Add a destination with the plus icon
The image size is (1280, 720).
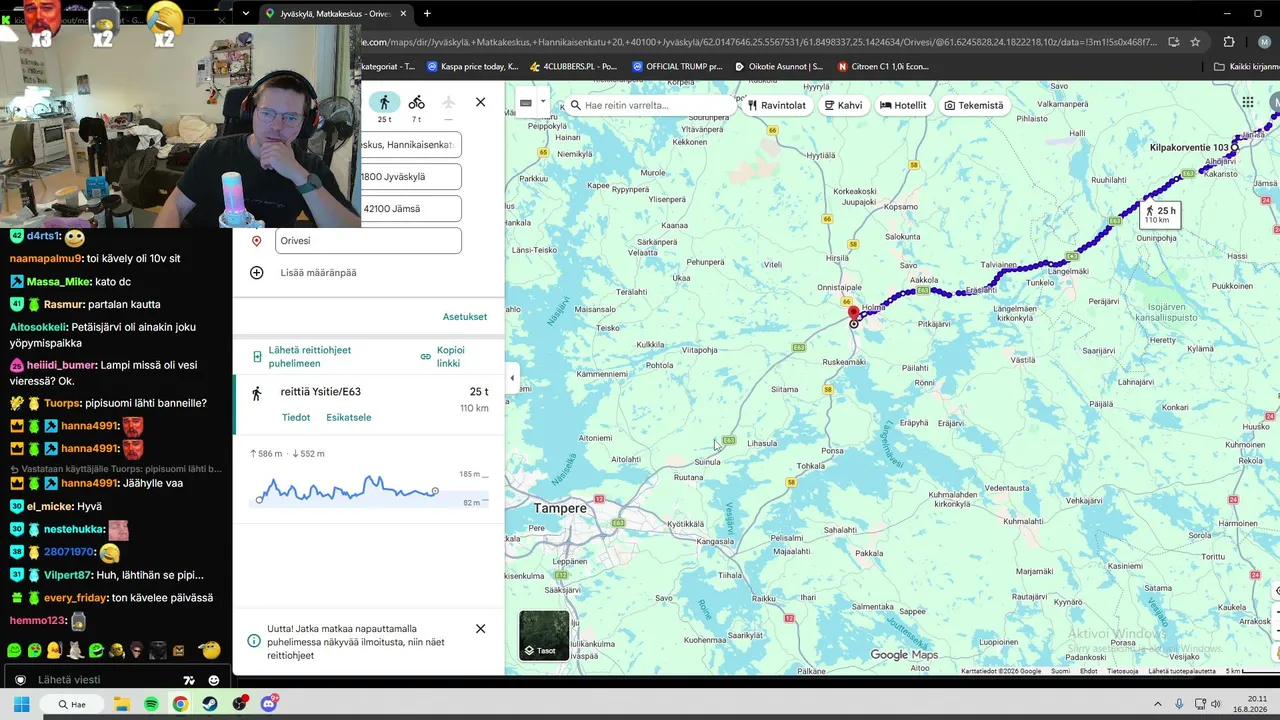point(257,273)
